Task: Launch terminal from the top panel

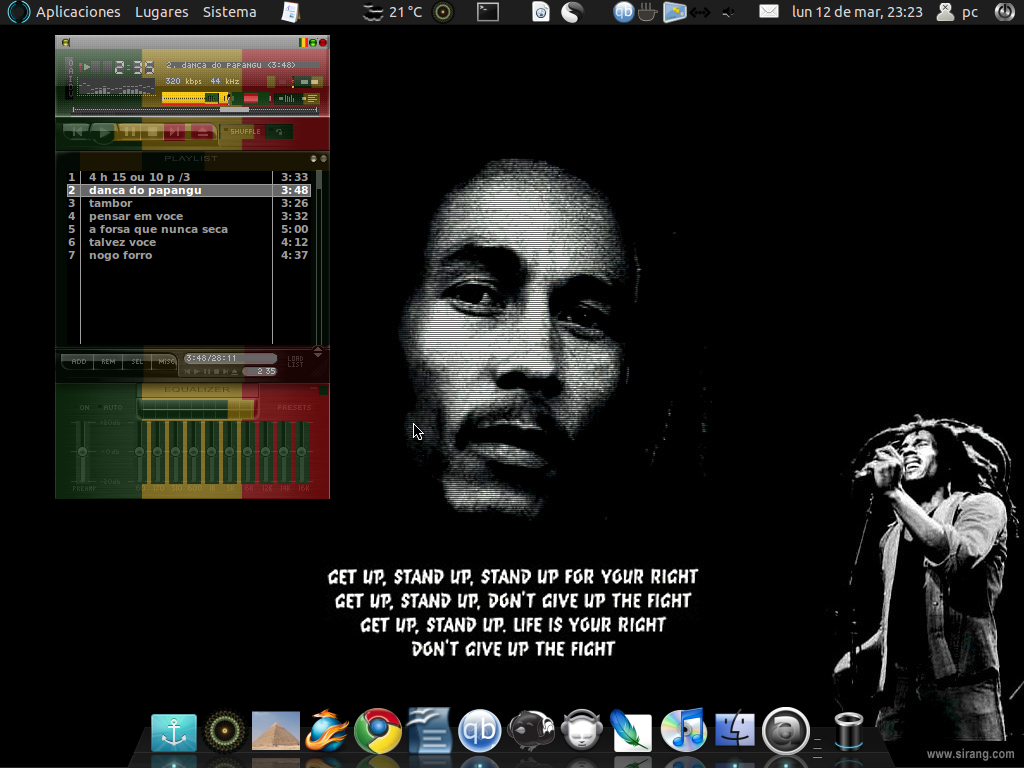Action: click(x=487, y=12)
